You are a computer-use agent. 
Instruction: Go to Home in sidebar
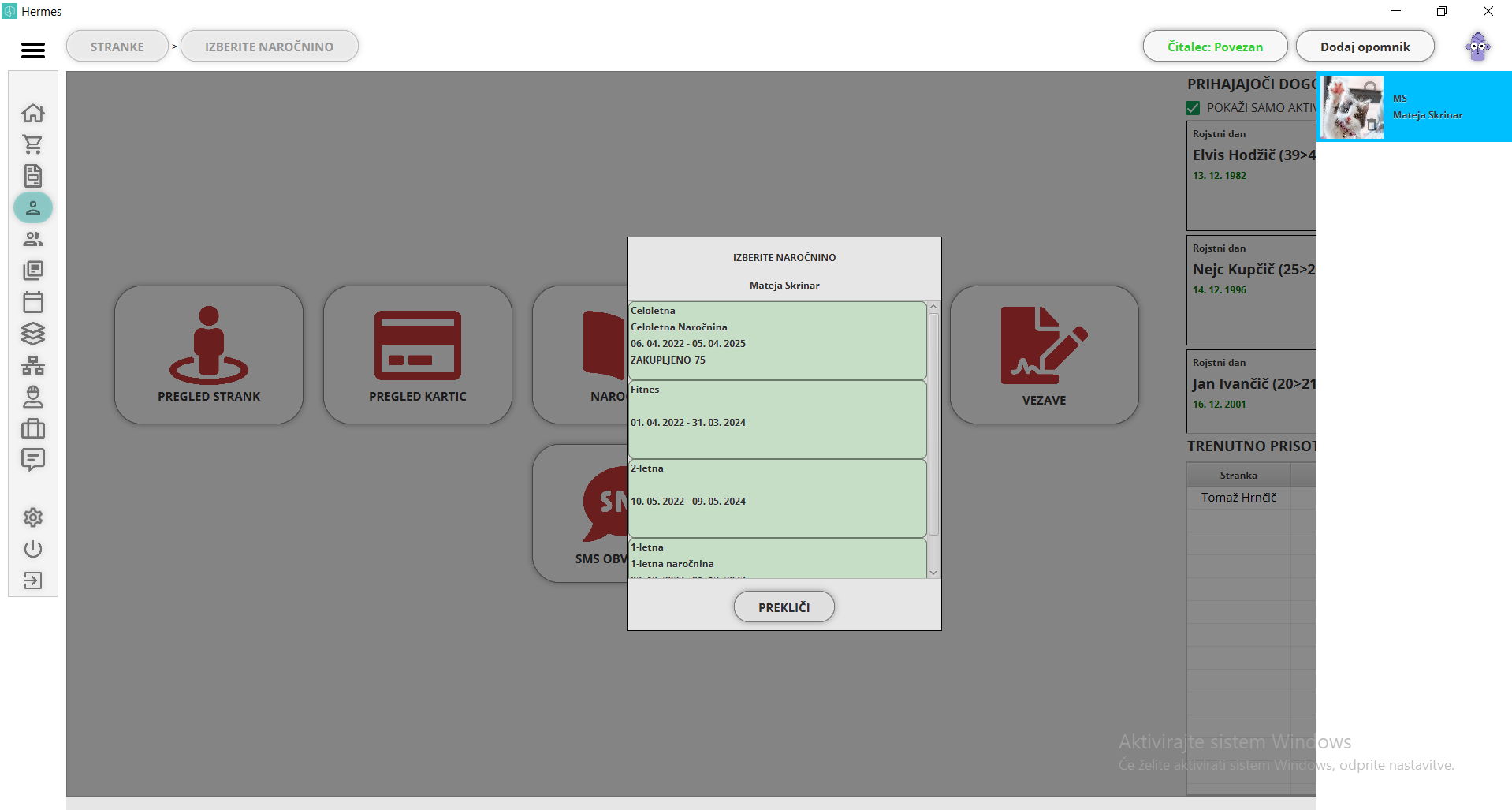[33, 113]
